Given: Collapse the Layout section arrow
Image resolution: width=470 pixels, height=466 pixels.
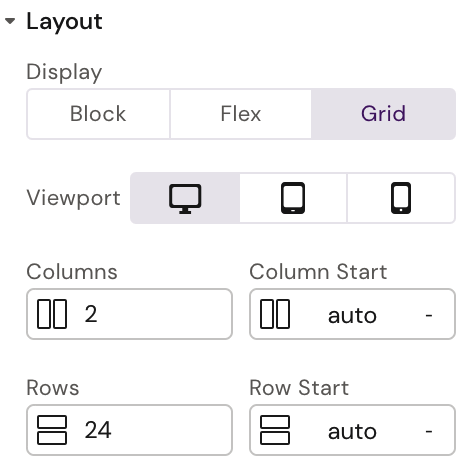Looking at the screenshot, I should (10, 21).
